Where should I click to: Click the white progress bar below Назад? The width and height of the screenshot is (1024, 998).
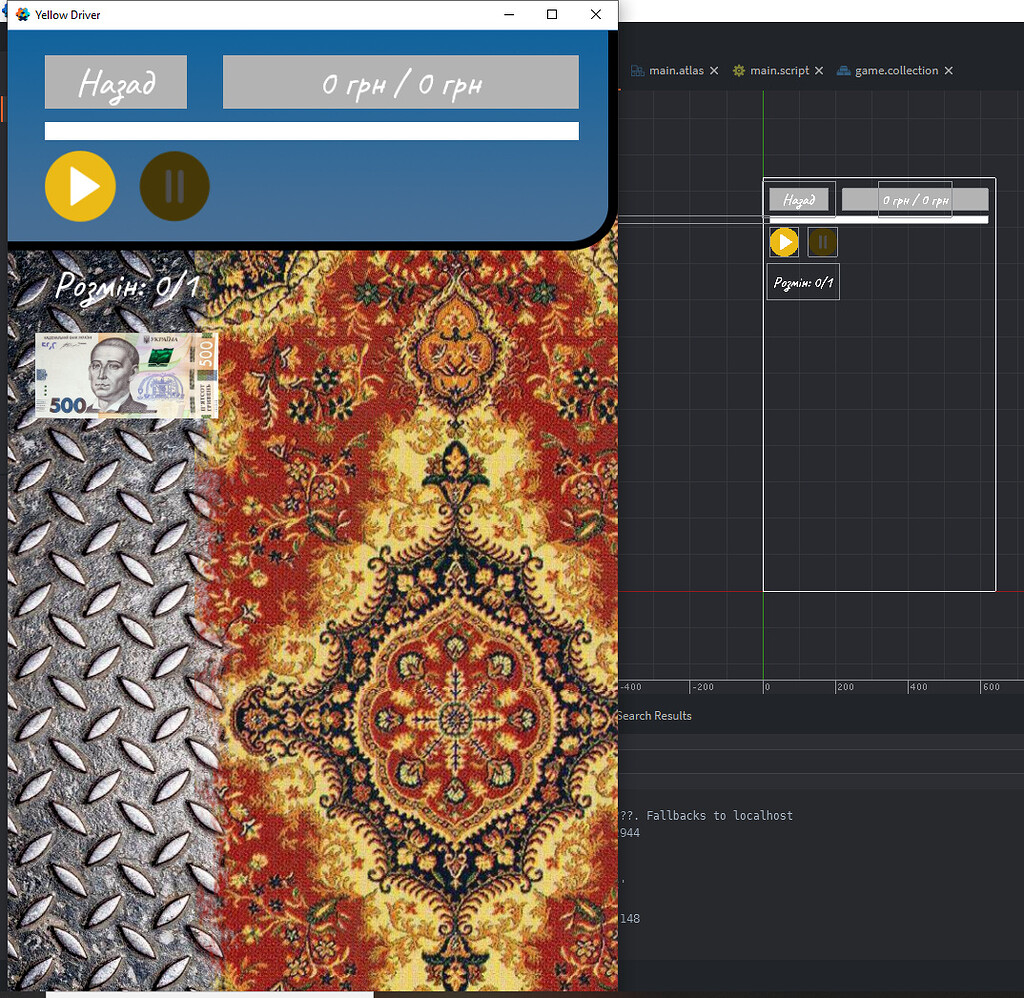pos(311,131)
